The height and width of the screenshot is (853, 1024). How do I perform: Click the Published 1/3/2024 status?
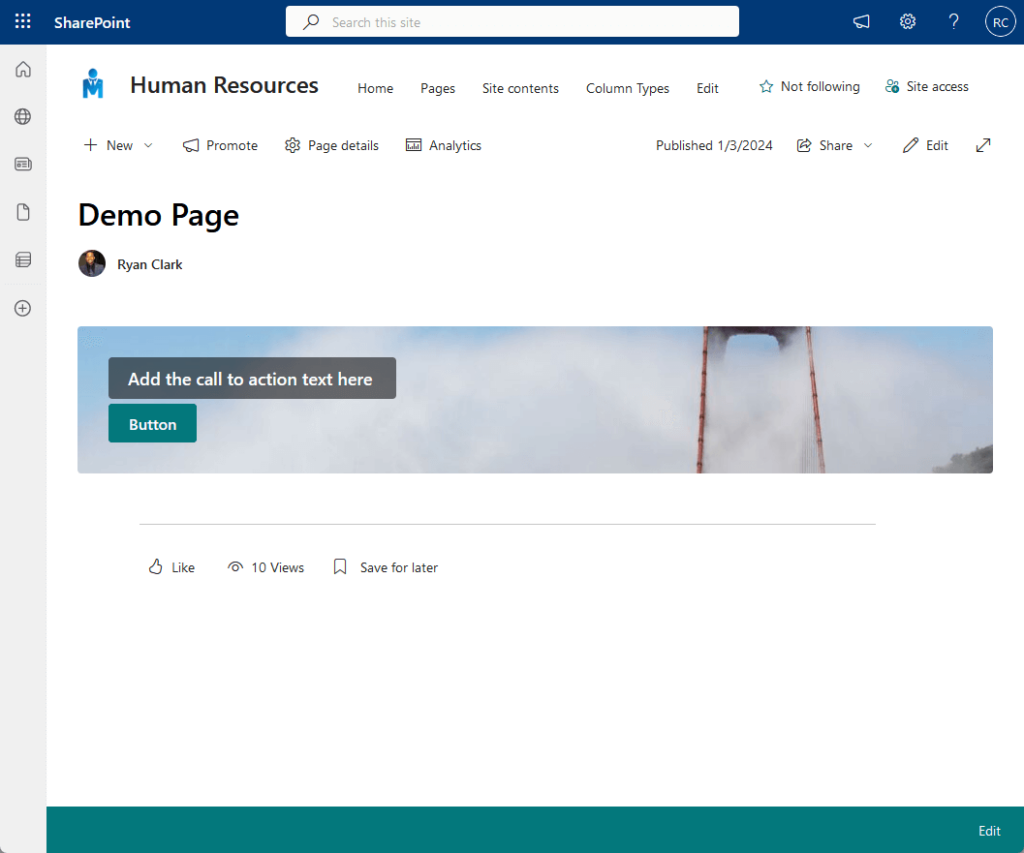pyautogui.click(x=714, y=145)
